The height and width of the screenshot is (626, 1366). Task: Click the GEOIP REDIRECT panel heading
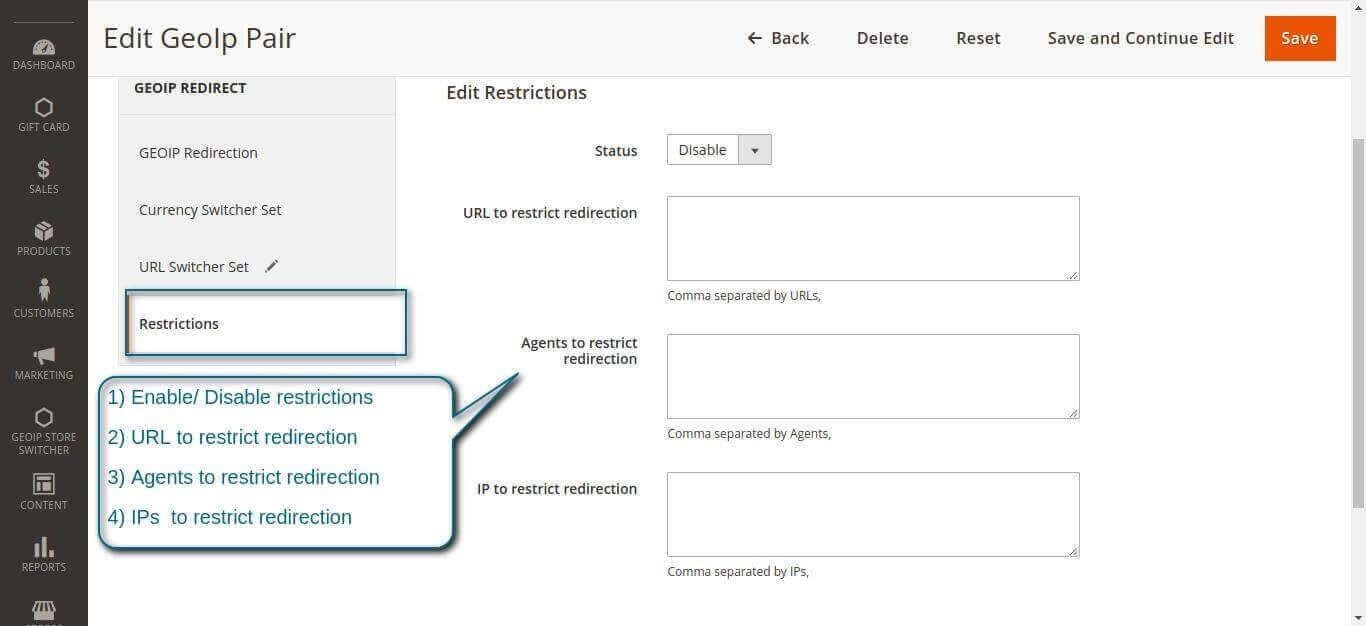pyautogui.click(x=190, y=88)
